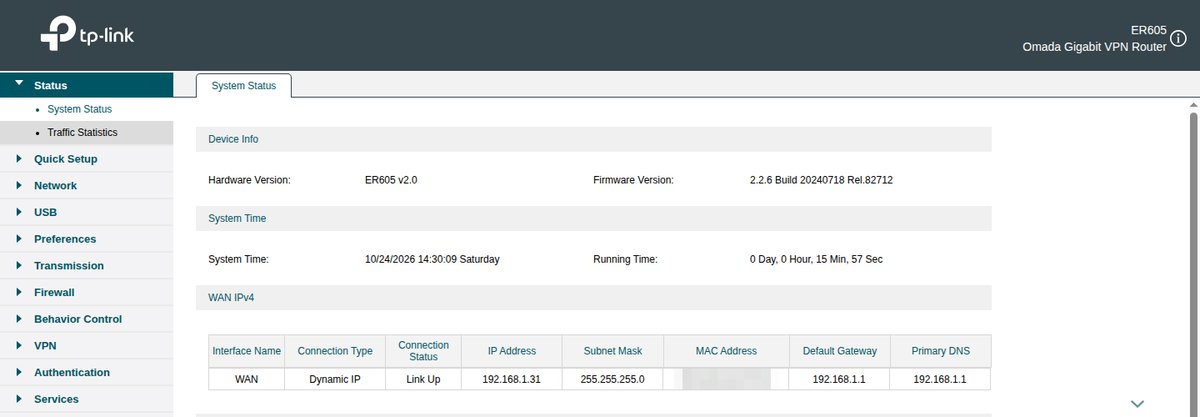This screenshot has height=417, width=1200.
Task: Expand the Services menu
Action: pyautogui.click(x=86, y=399)
